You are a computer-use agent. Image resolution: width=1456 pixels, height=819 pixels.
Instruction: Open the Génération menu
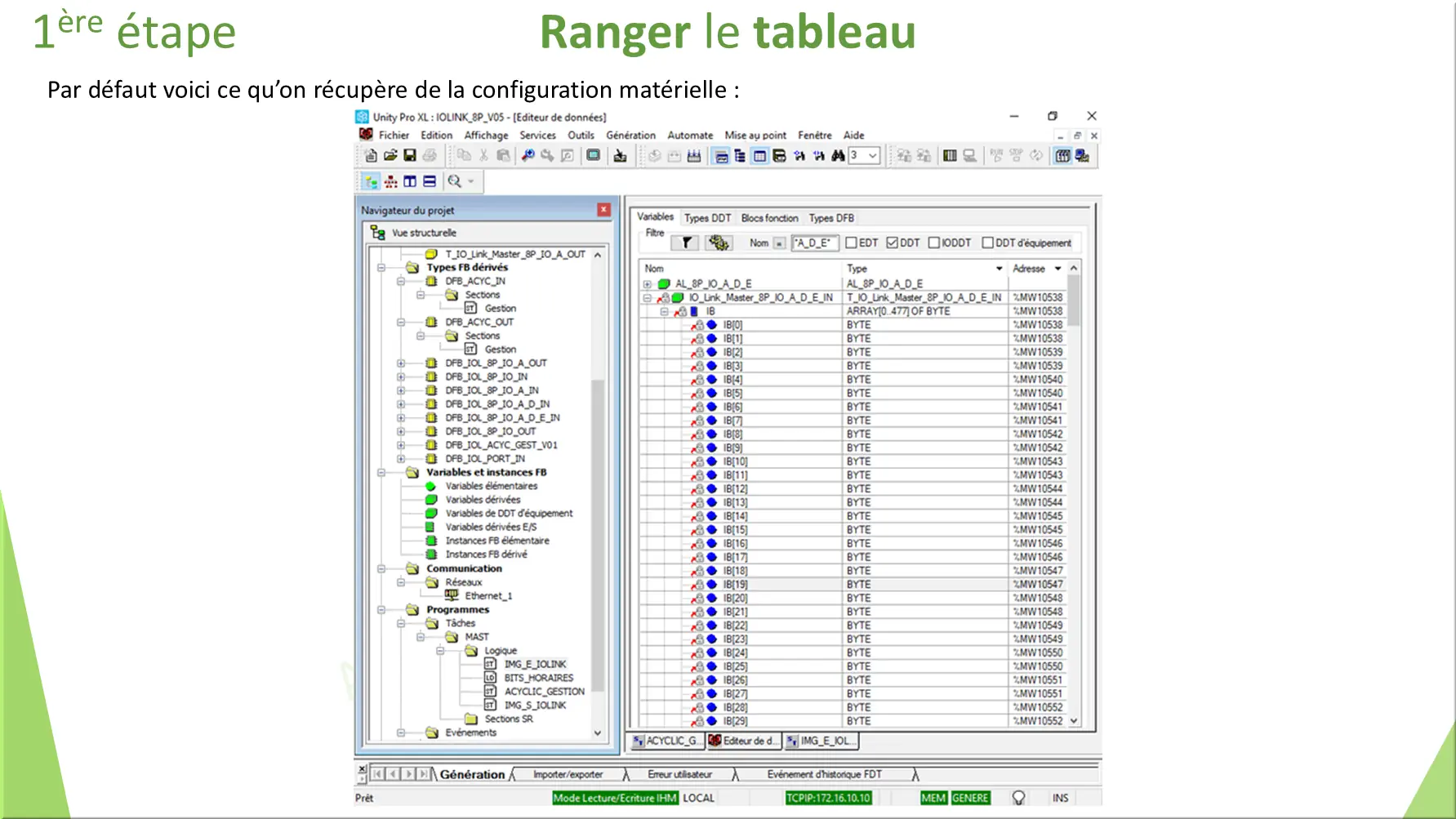(630, 136)
